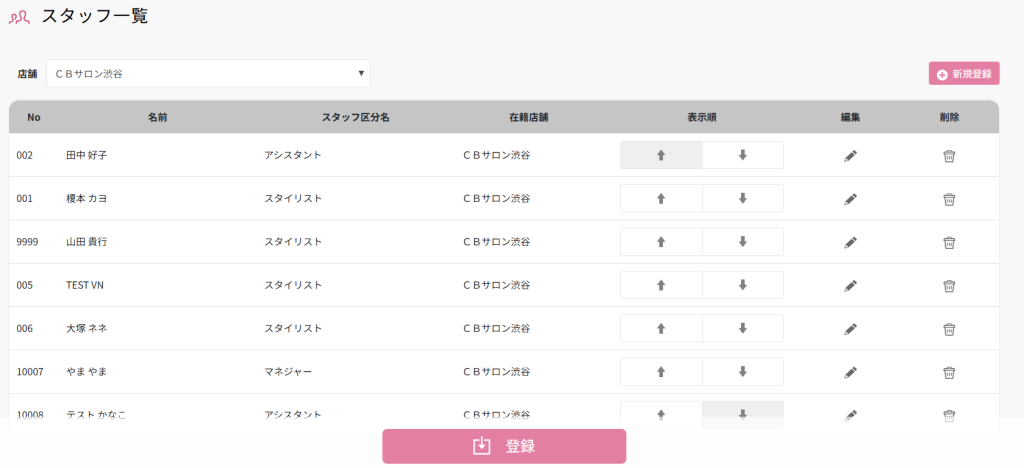Move TEST VN up in the list
The width and height of the screenshot is (1024, 468).
(661, 285)
